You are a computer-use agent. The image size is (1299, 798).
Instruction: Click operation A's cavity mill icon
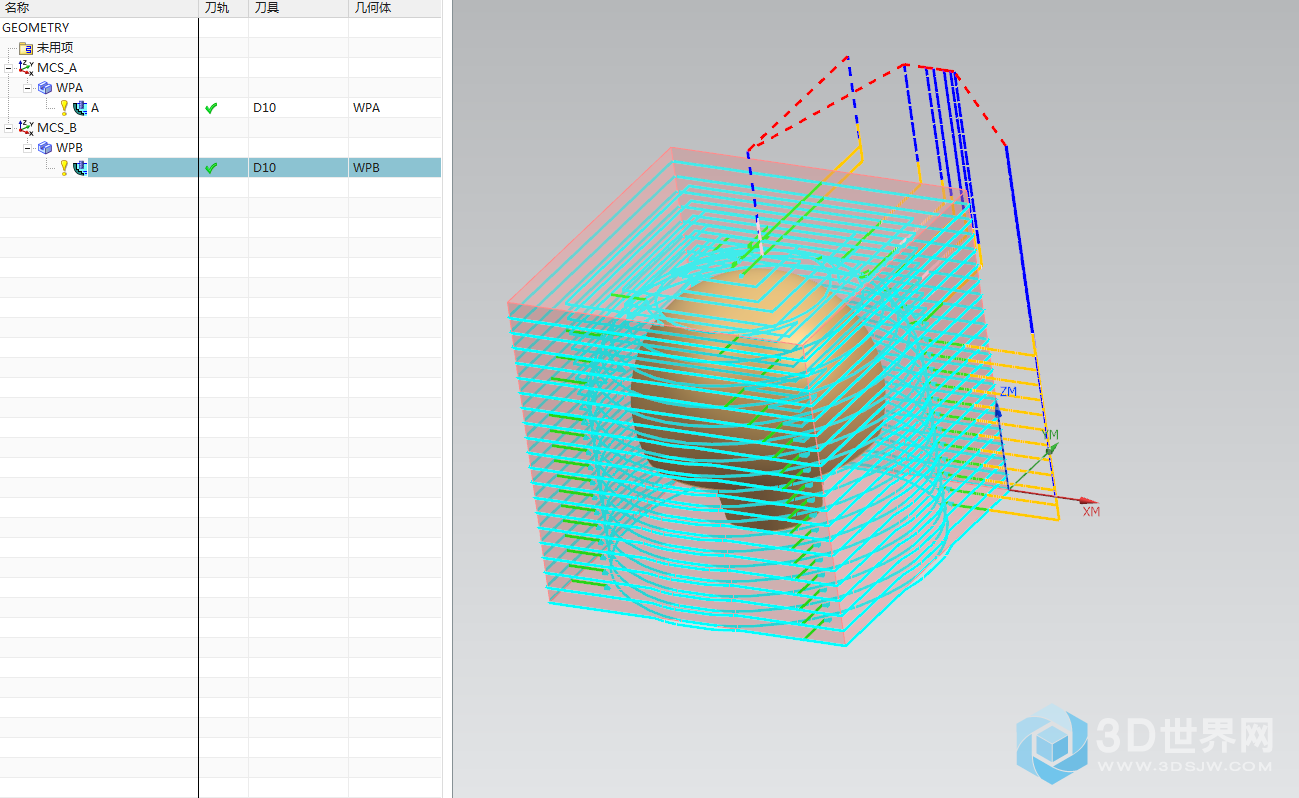click(x=80, y=108)
